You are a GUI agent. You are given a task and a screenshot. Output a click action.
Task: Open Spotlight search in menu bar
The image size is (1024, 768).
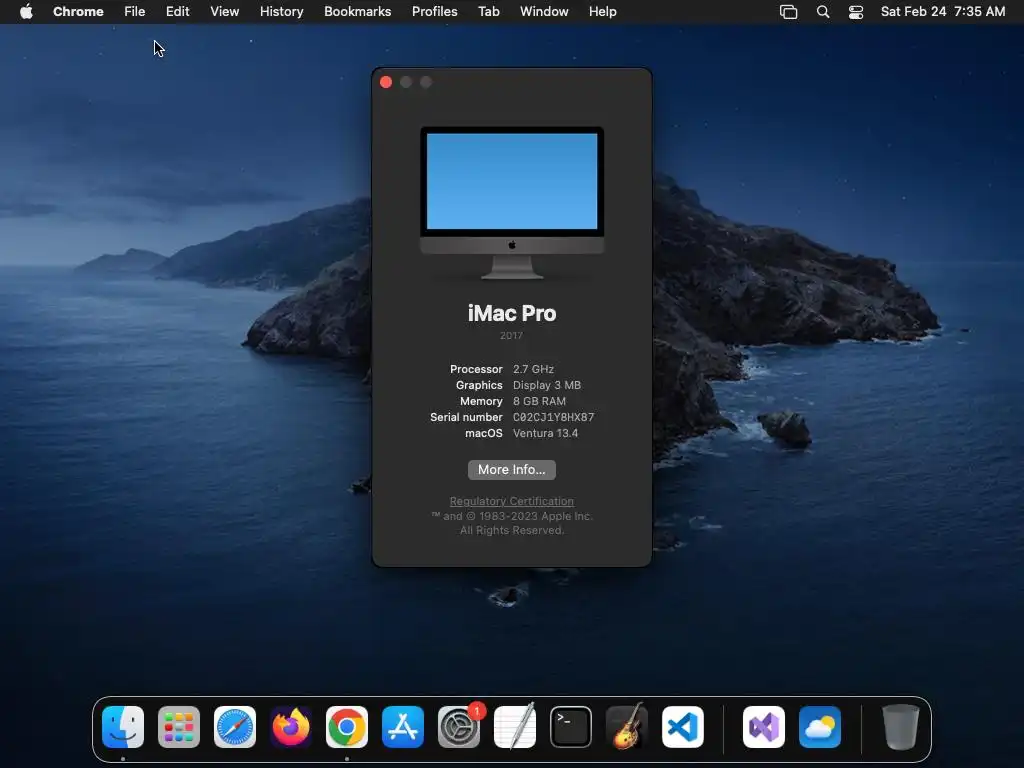[823, 12]
